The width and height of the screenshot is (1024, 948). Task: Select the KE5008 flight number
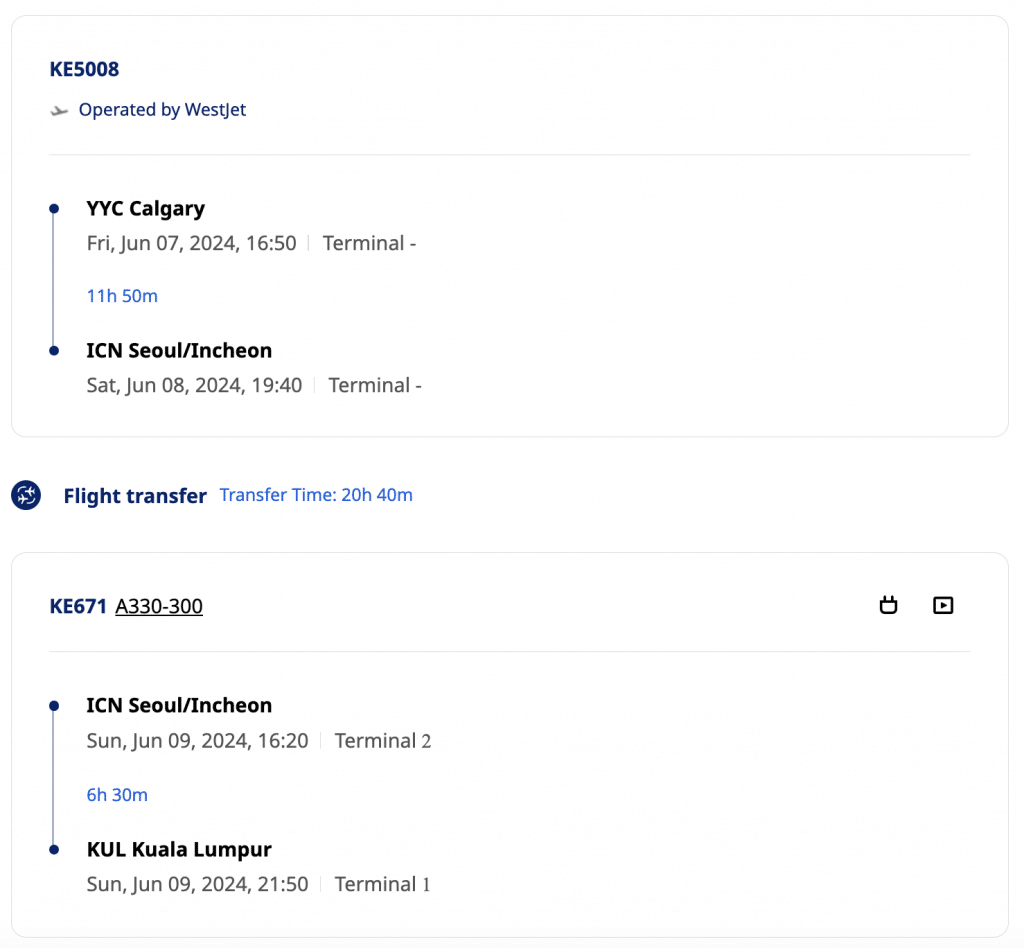[x=84, y=69]
